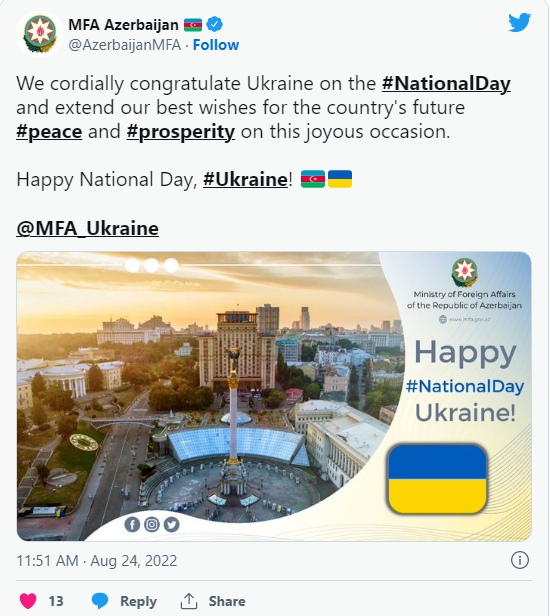Click the share upload icon
This screenshot has width=550, height=616.
click(189, 601)
